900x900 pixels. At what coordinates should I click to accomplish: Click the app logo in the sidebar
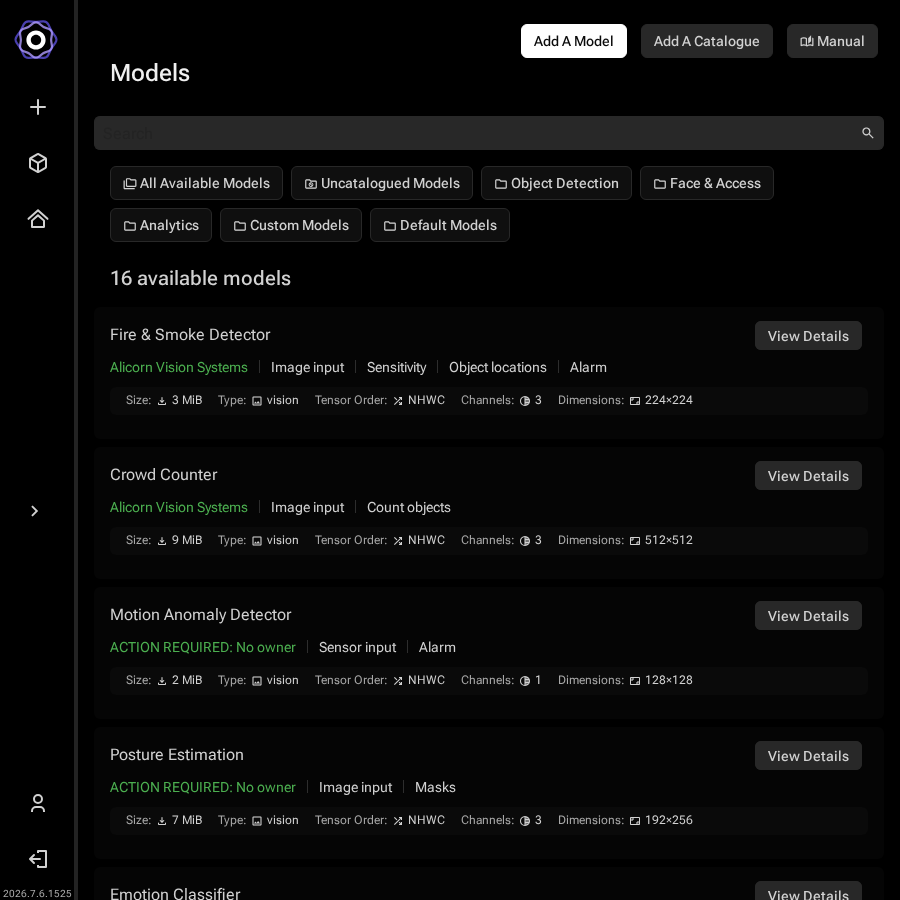point(36,40)
